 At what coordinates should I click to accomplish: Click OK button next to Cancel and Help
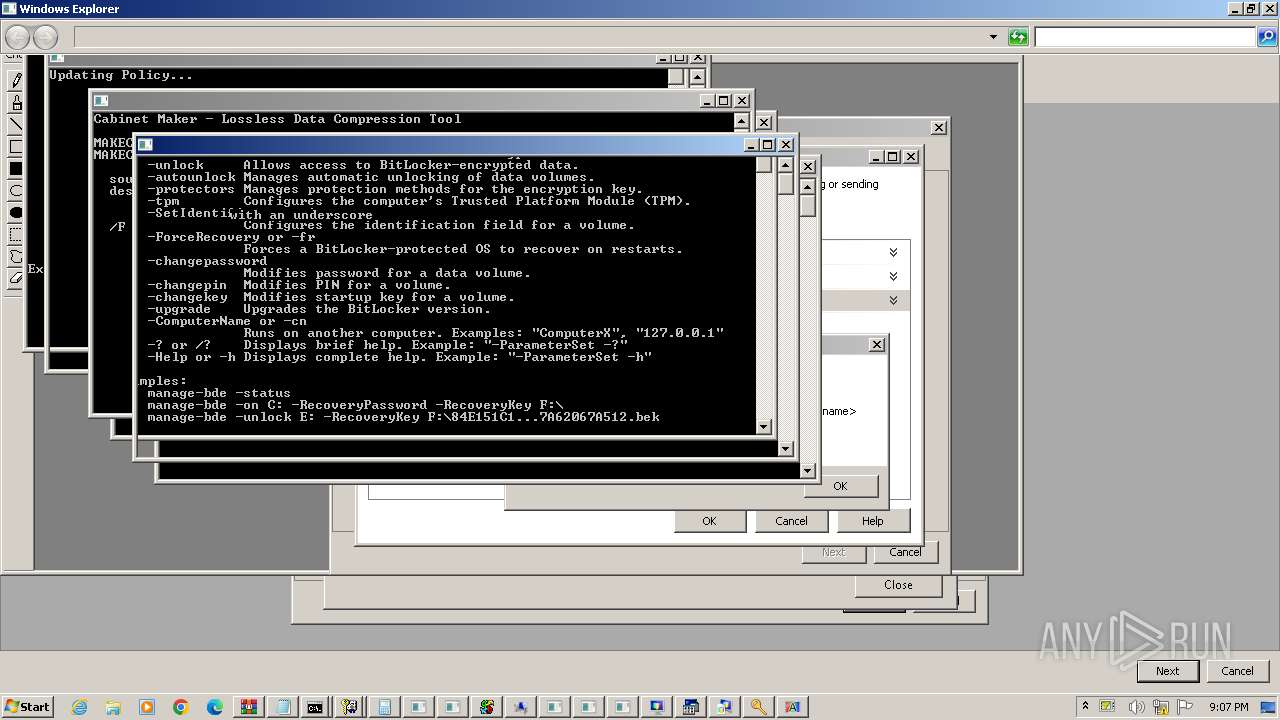click(709, 521)
